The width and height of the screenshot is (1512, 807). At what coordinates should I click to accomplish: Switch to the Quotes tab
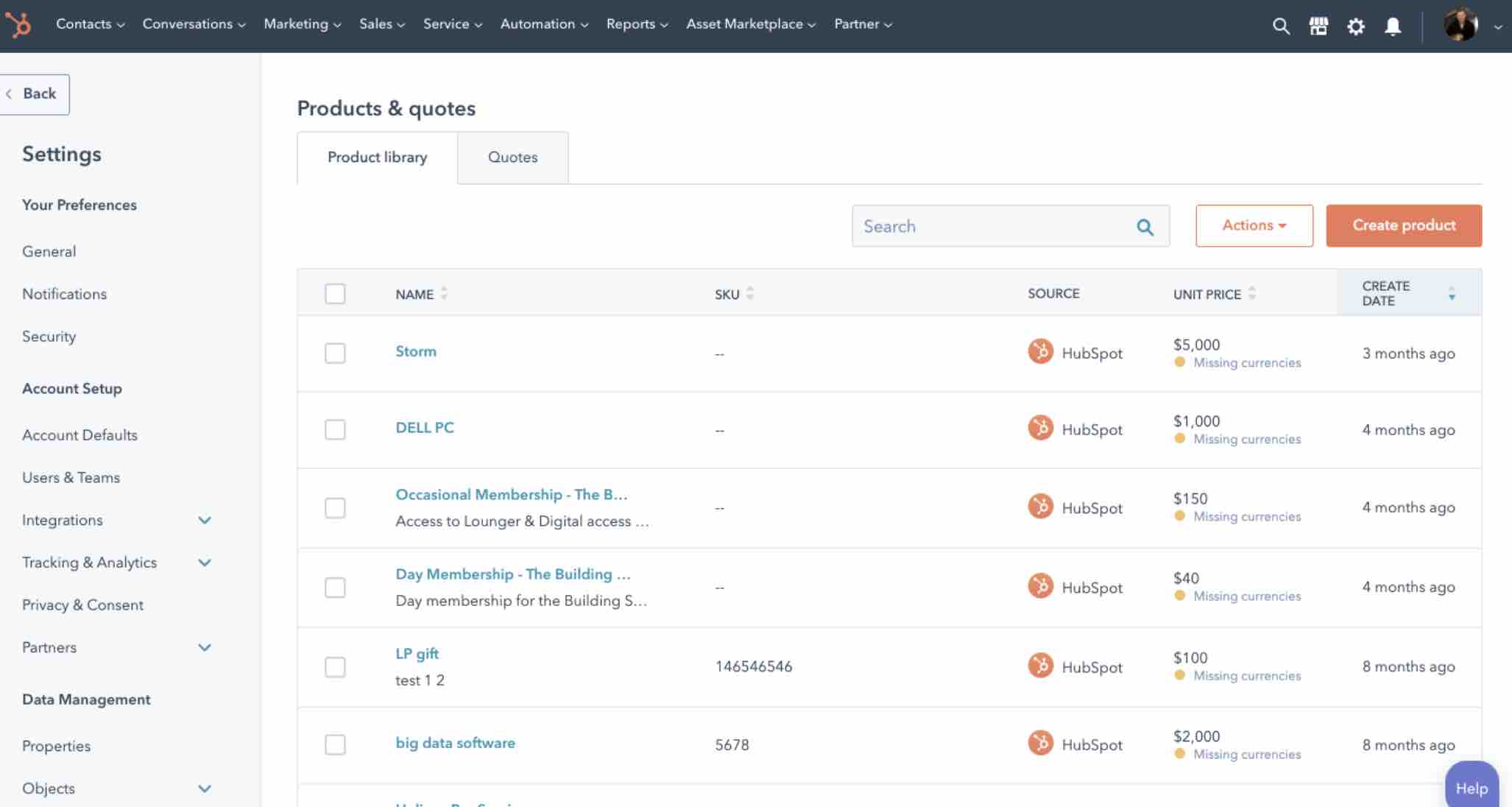[x=512, y=157]
